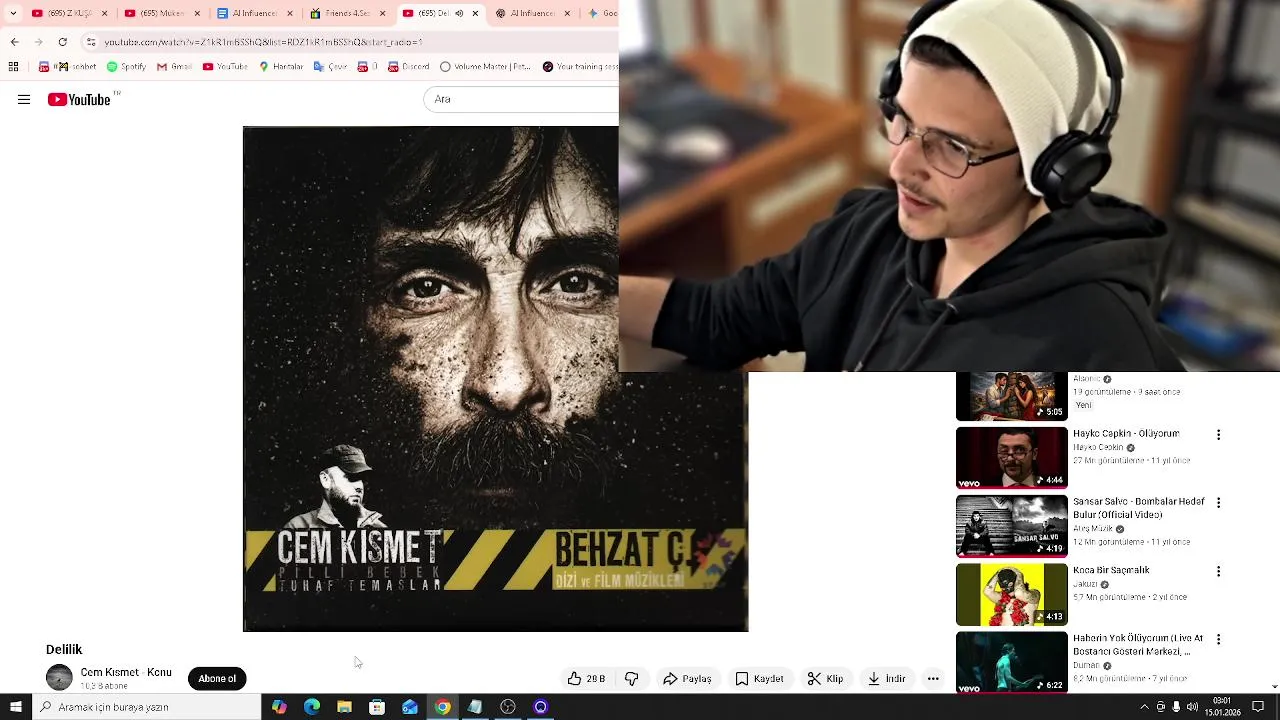
Task: Reload the current page
Action: (63, 42)
